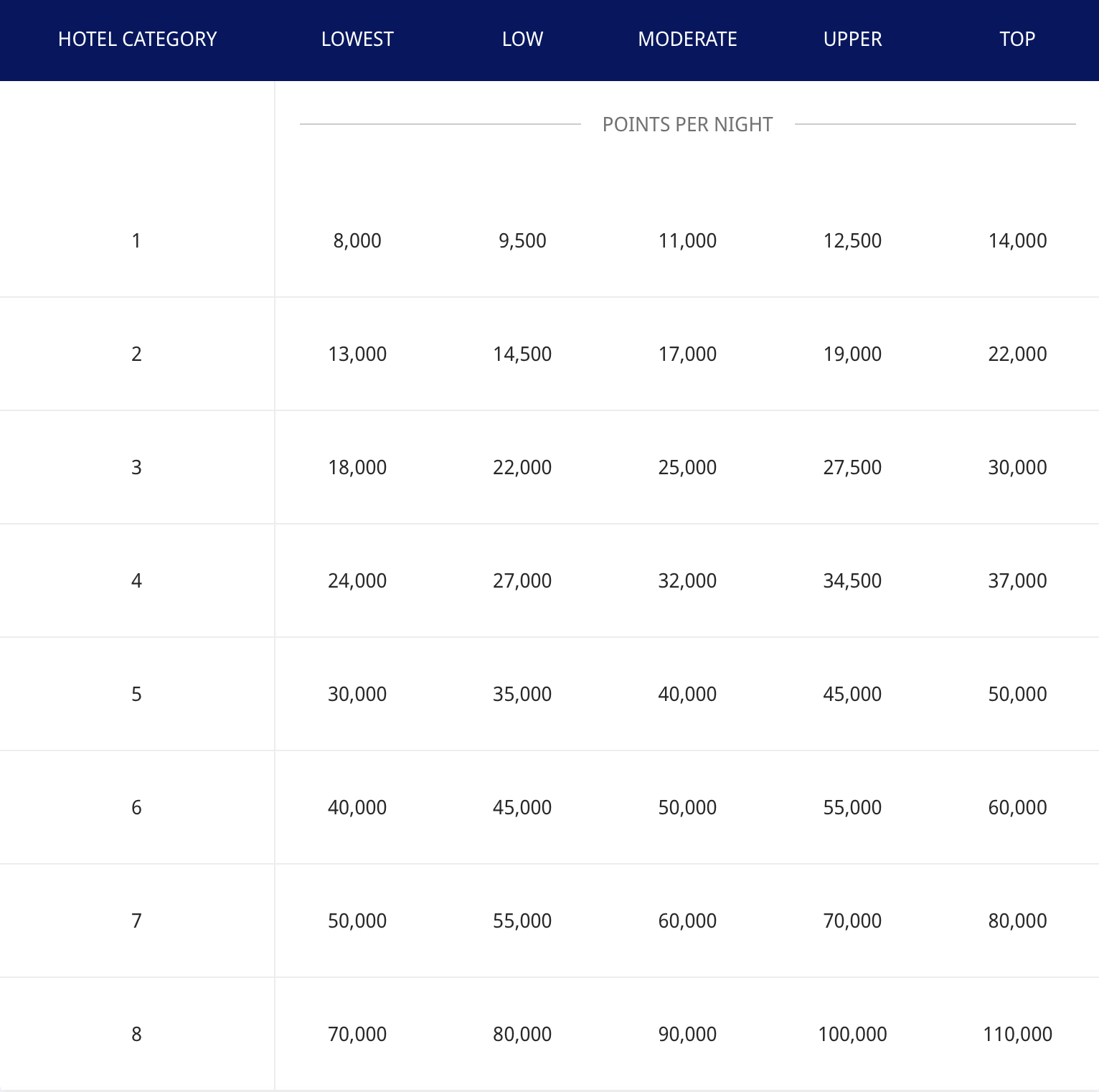Click the 18,000 points cell

pos(357,467)
